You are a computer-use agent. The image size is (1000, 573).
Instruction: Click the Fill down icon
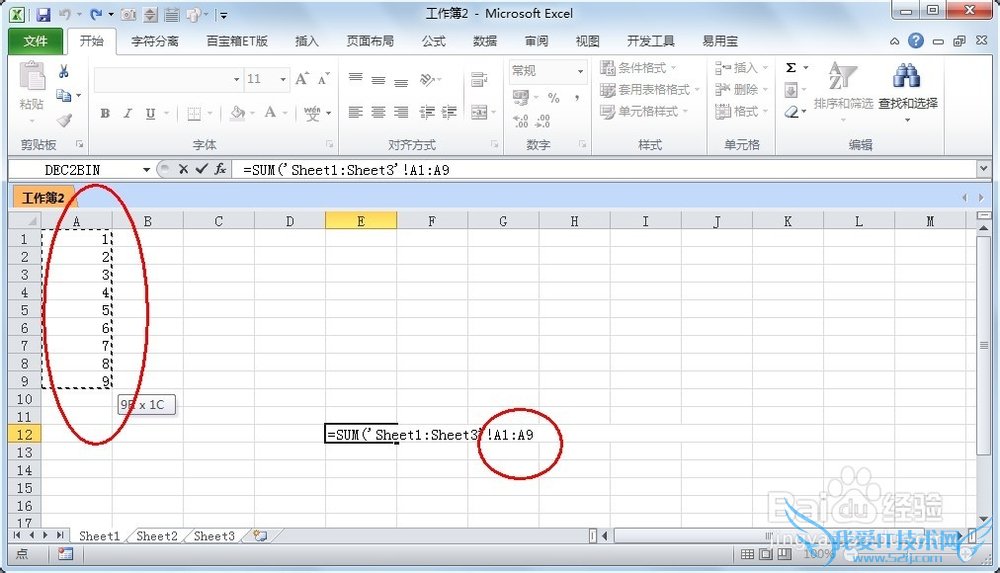pos(791,89)
